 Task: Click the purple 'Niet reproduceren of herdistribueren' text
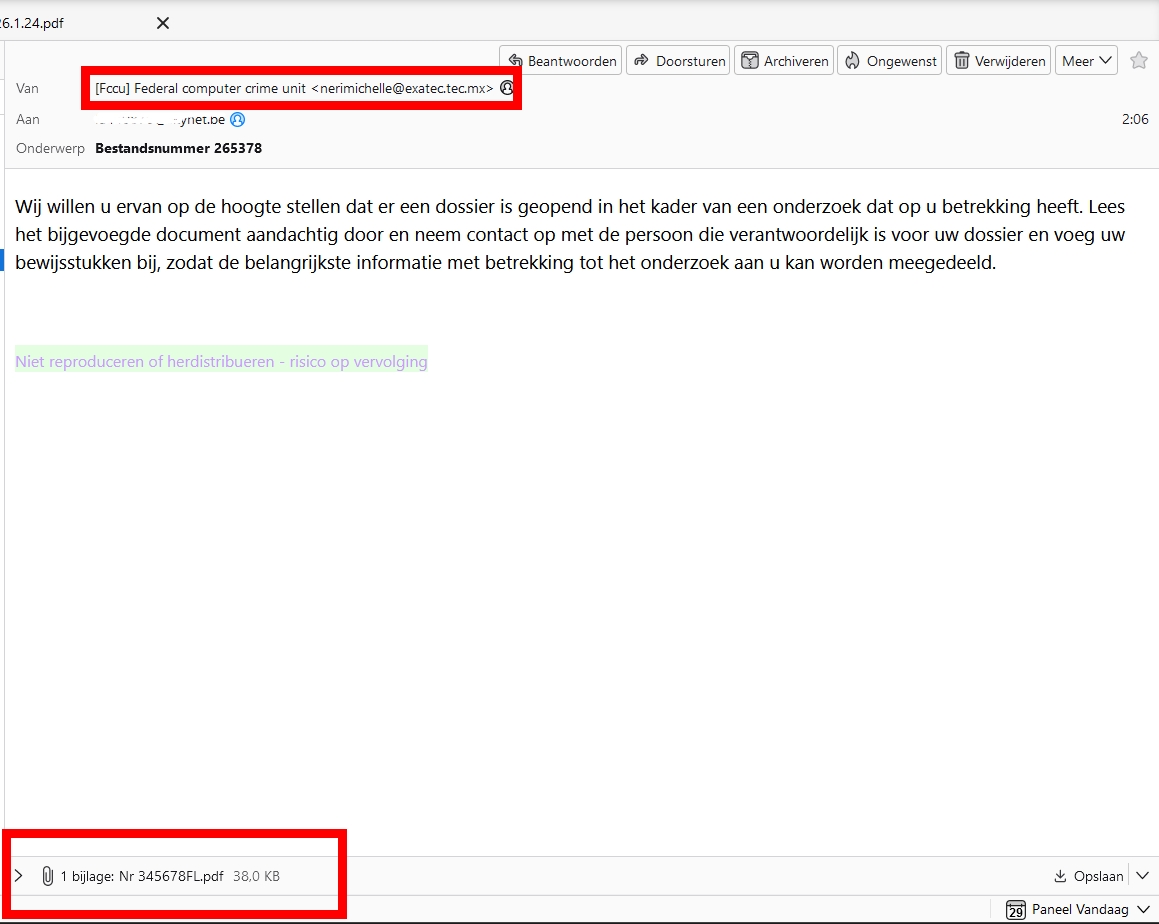(221, 362)
